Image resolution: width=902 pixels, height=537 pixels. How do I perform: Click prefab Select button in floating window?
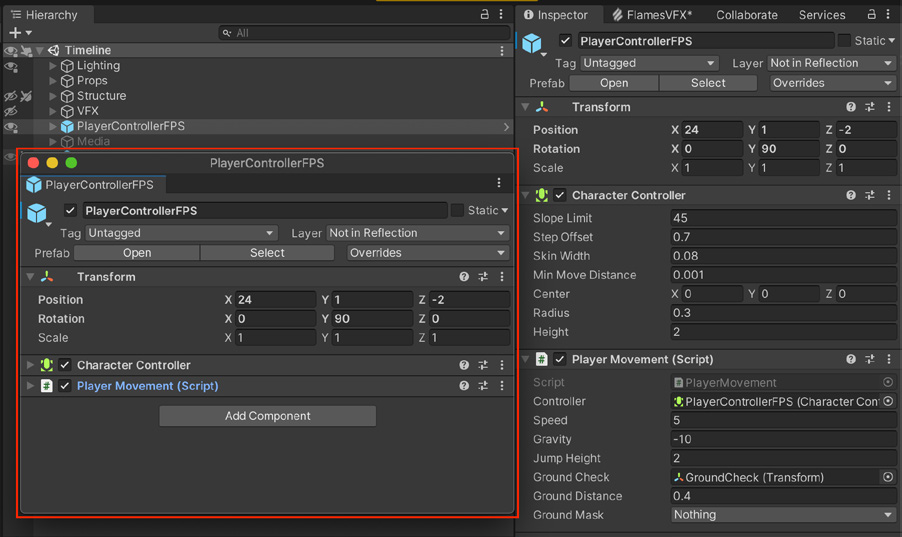[267, 253]
